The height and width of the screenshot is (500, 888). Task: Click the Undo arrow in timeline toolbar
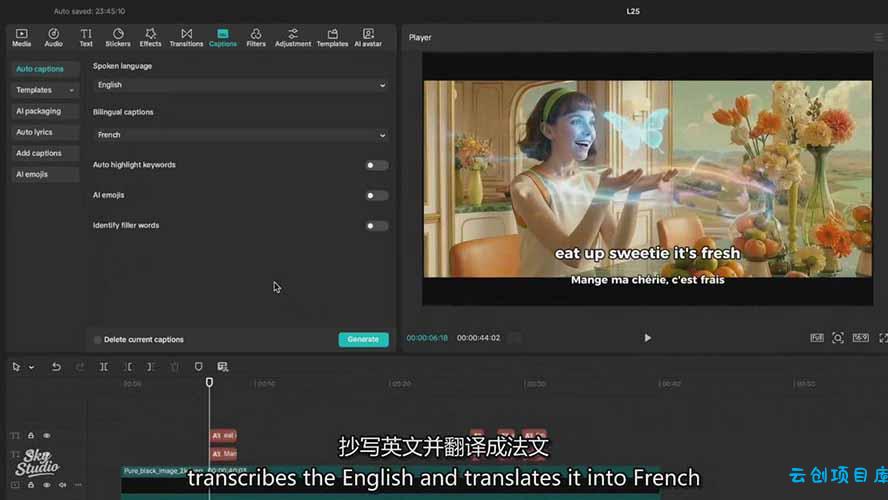pyautogui.click(x=56, y=367)
